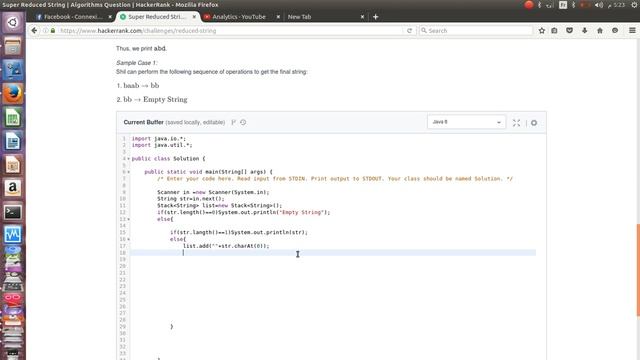Click code line 'import java.util.*;'

pos(162,145)
